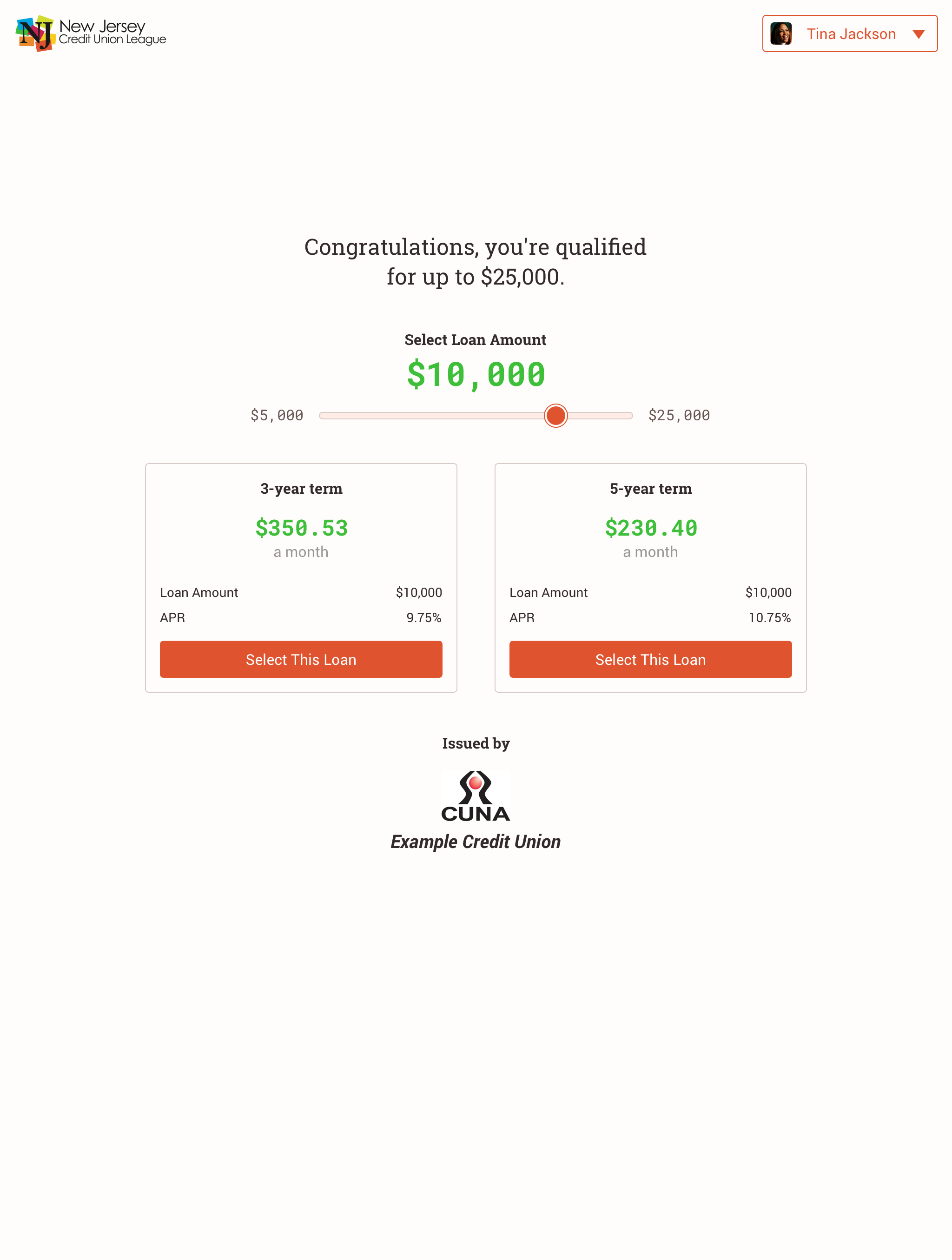Click the $230.40 monthly payment amount

pos(651,528)
